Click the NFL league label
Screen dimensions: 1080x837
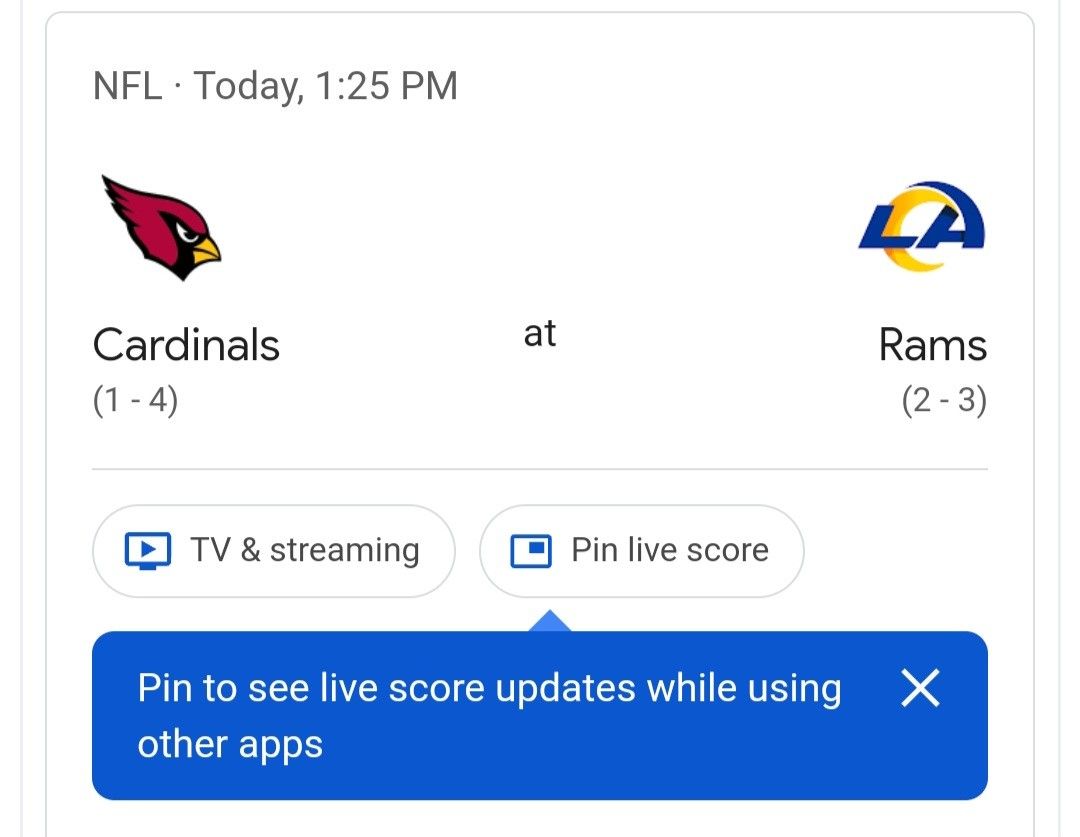pyautogui.click(x=126, y=86)
